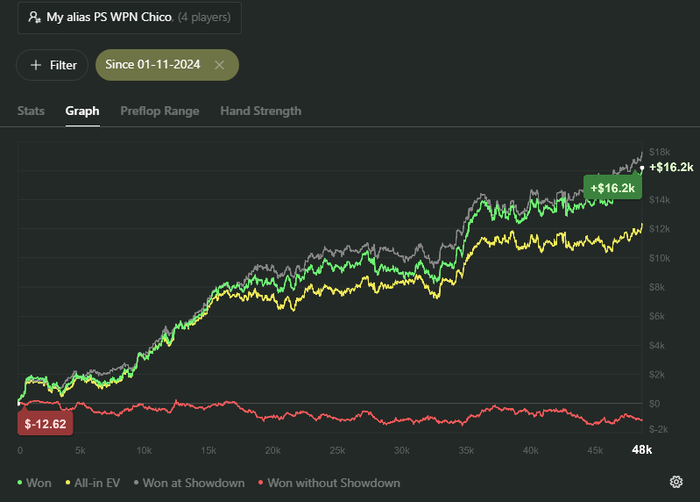Screen dimensions: 700x502
Task: Switch to the Stats tab
Action: 31,111
